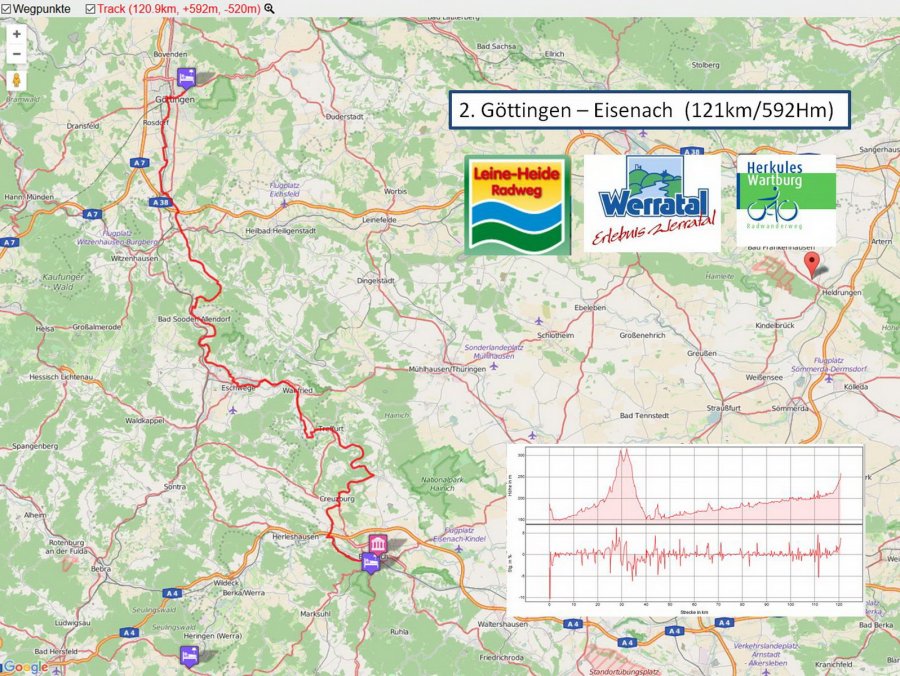Click the Weißensee town label
Screen dimensions: 900x676
coord(764,378)
